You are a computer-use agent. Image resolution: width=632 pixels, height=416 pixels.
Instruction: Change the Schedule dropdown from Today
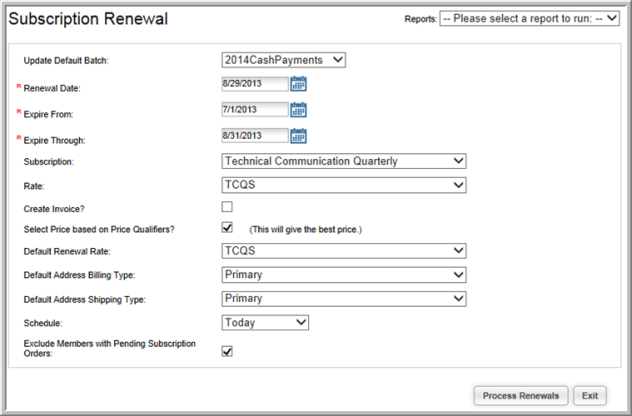pos(265,322)
